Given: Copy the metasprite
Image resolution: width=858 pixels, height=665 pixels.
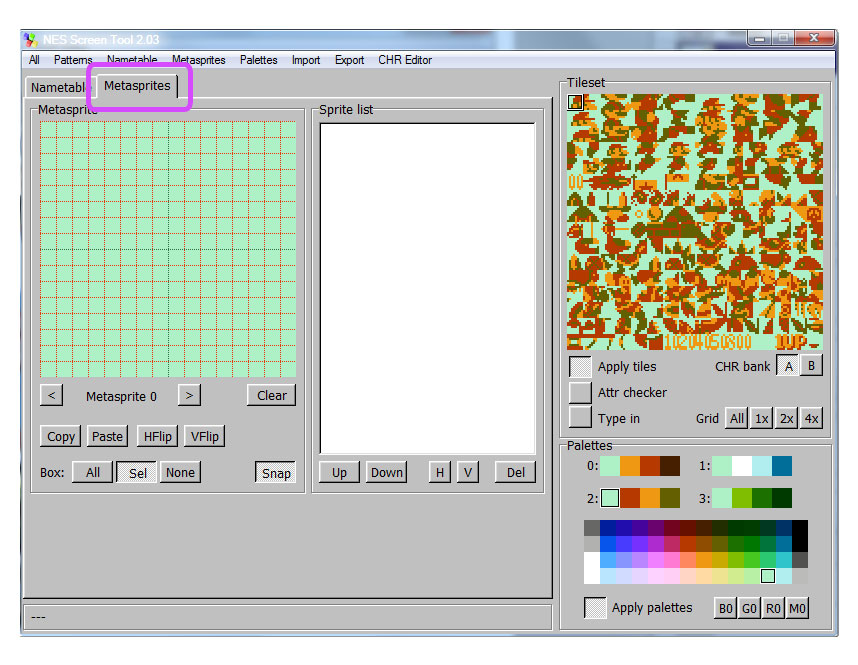Looking at the screenshot, I should pos(61,436).
